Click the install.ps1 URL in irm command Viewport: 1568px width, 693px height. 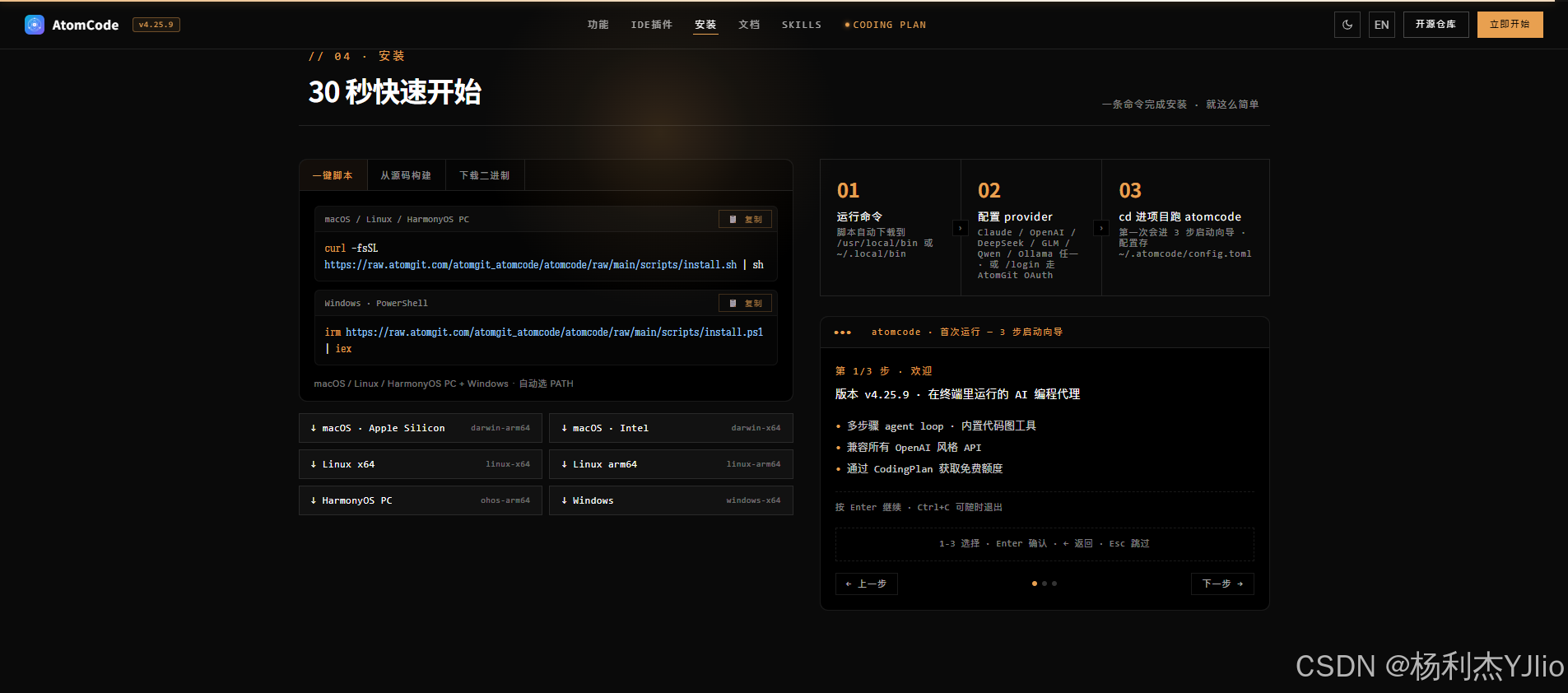tap(554, 333)
